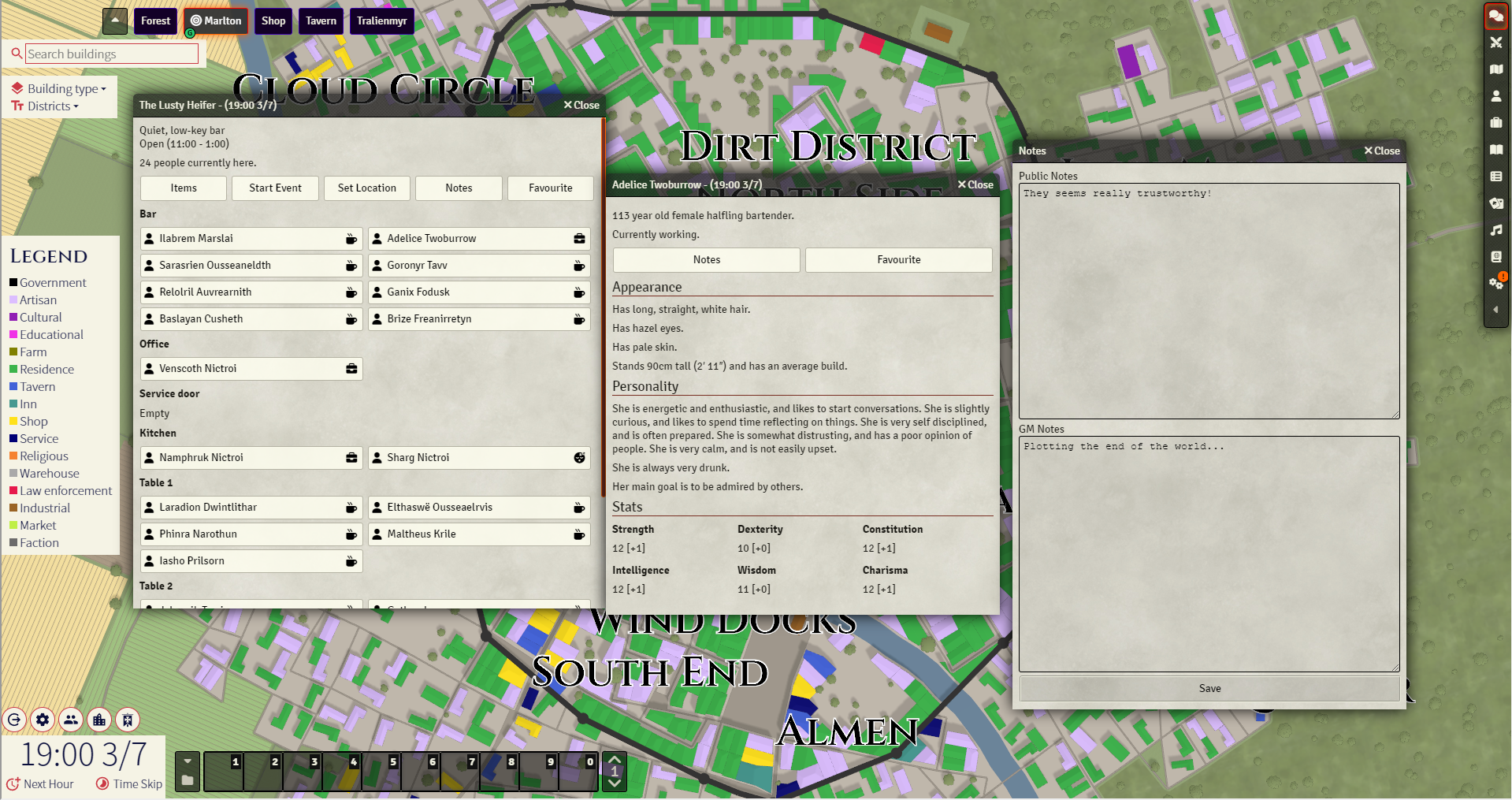Click the Time Skip button

129,784
